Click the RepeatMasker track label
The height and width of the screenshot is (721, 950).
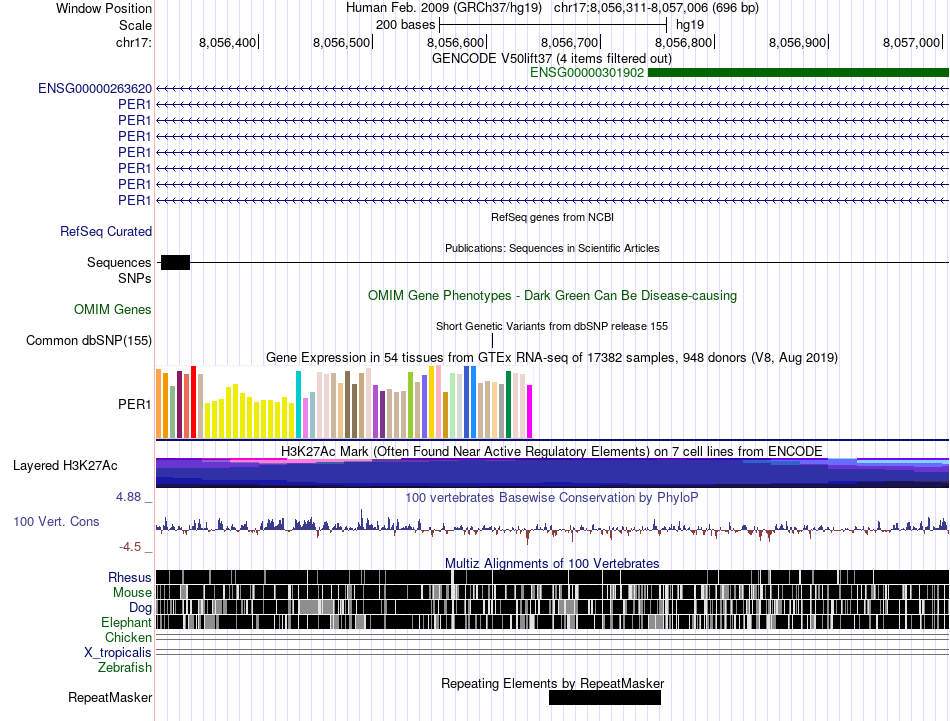pos(110,697)
